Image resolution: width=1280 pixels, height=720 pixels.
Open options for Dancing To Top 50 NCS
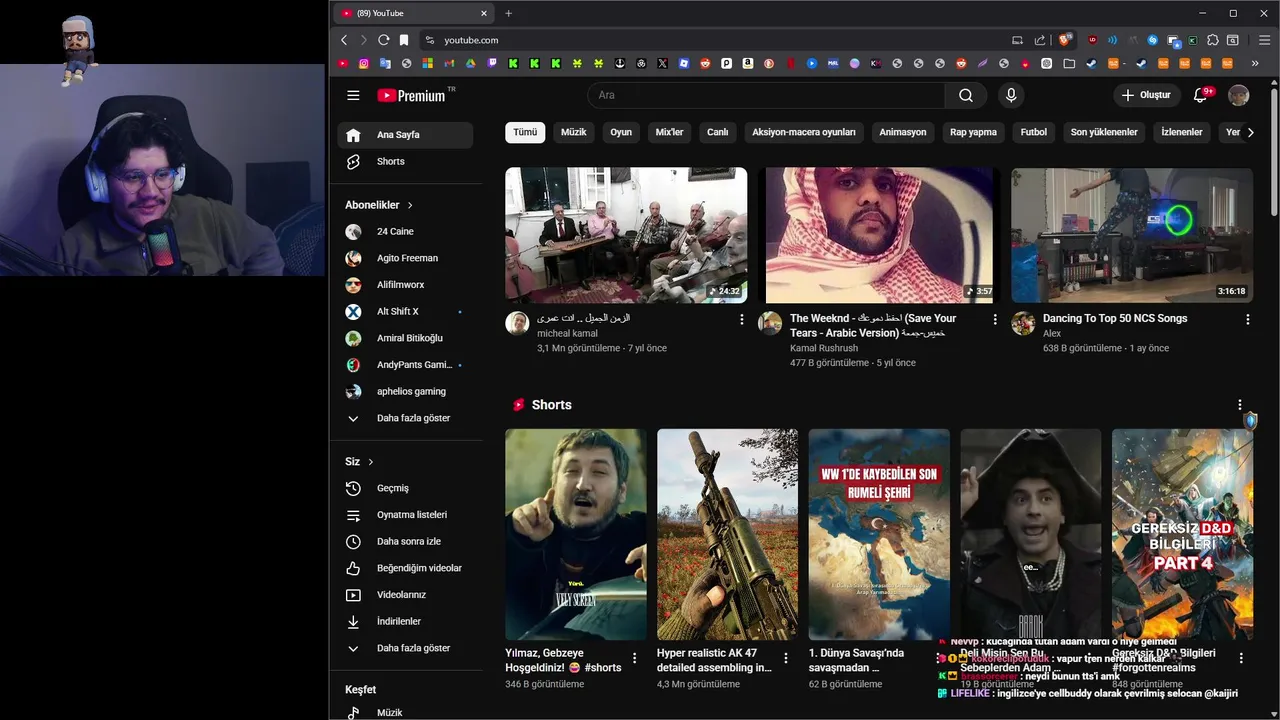(x=1248, y=319)
